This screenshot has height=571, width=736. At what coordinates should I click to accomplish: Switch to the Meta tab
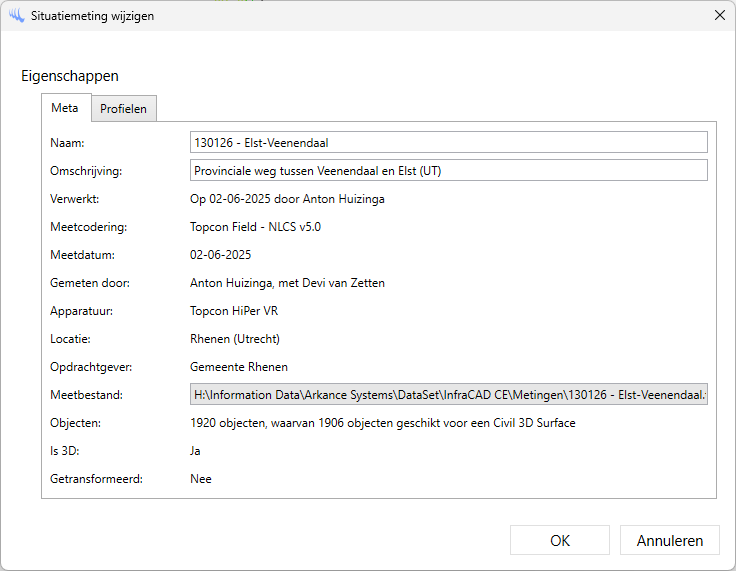coord(65,108)
